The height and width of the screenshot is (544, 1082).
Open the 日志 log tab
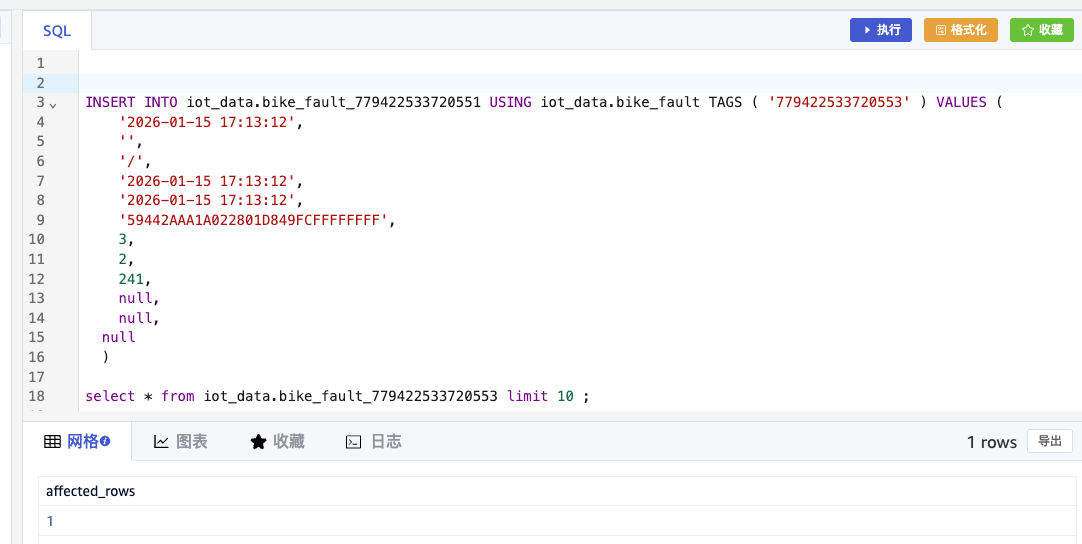(x=374, y=441)
